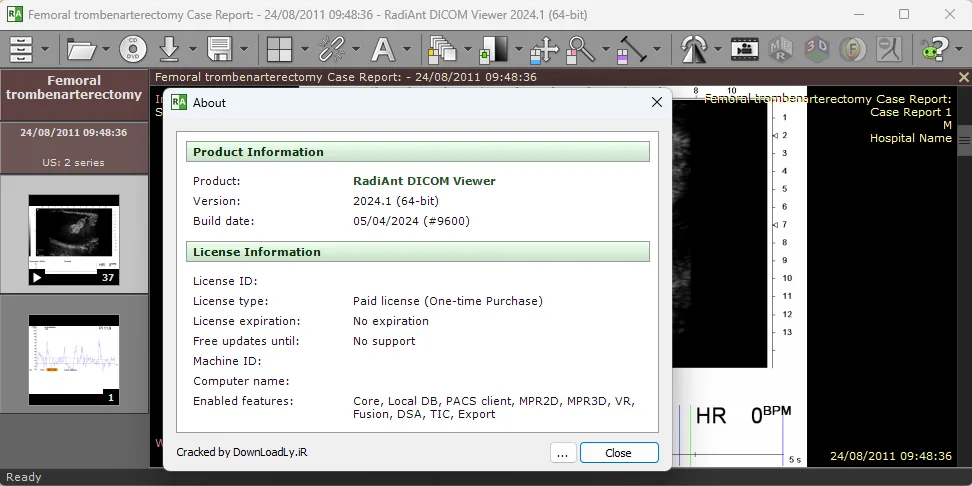Click the Product Information section header
This screenshot has height=486, width=972.
coord(418,152)
